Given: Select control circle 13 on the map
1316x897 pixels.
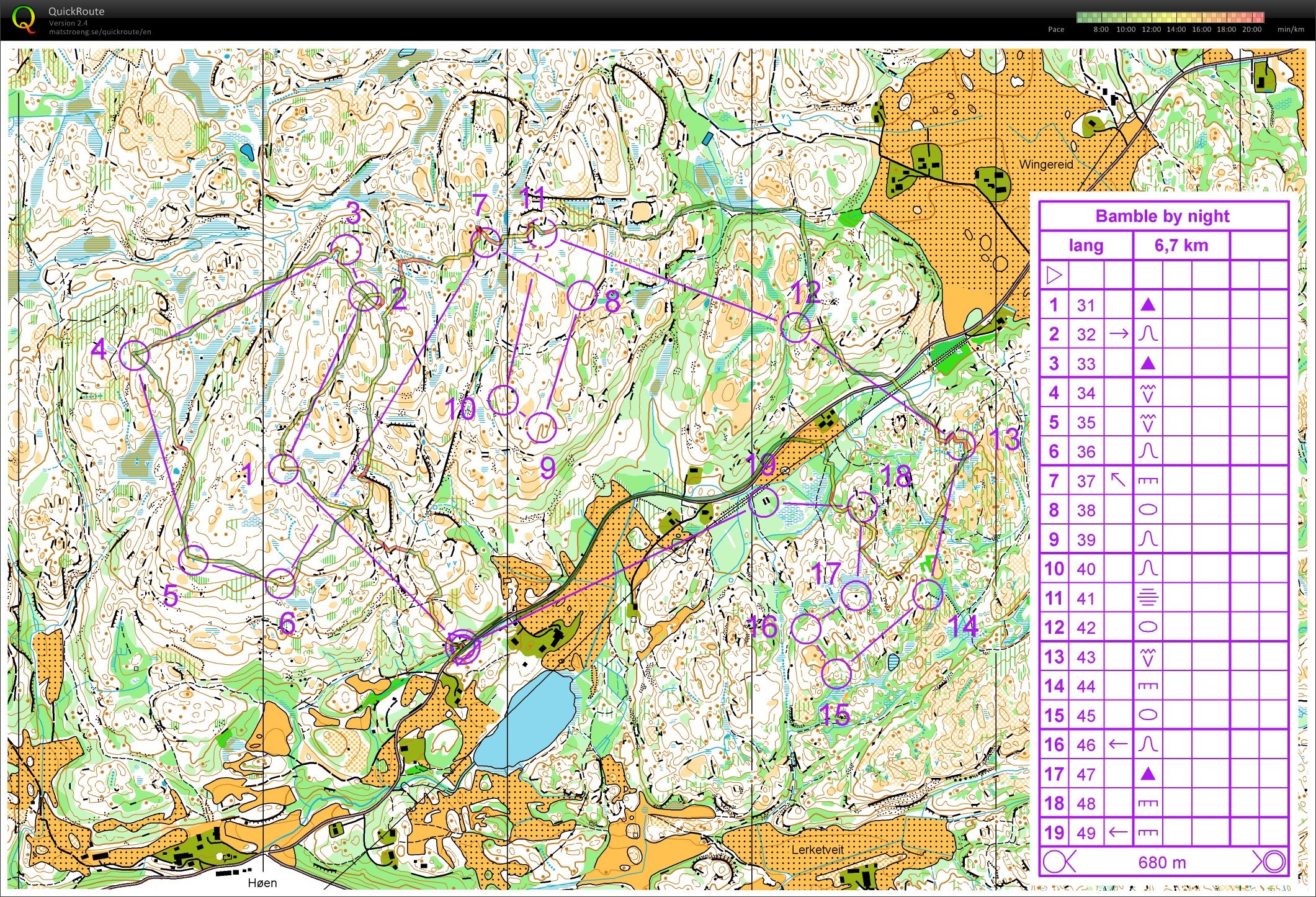Looking at the screenshot, I should click(x=959, y=444).
